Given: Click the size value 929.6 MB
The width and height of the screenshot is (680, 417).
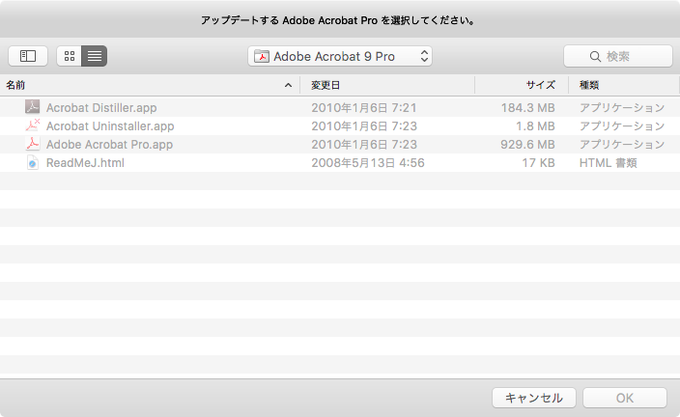Looking at the screenshot, I should pyautogui.click(x=528, y=144).
